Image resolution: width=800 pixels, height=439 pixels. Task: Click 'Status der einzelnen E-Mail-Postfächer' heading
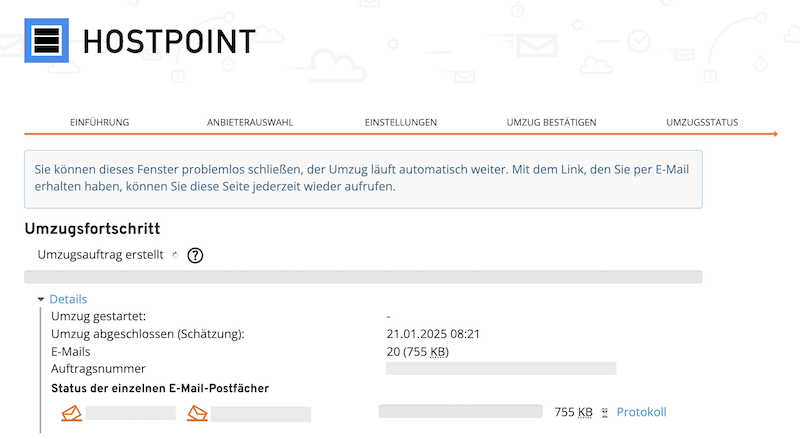coord(160,388)
